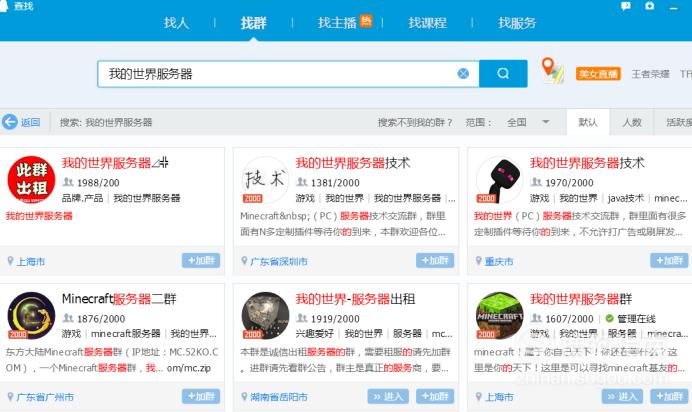Viewport: 692px width, 412px height.
Task: Click the pin icon beside 上海市 in 我的世界服务器群 card
Action: point(478,397)
